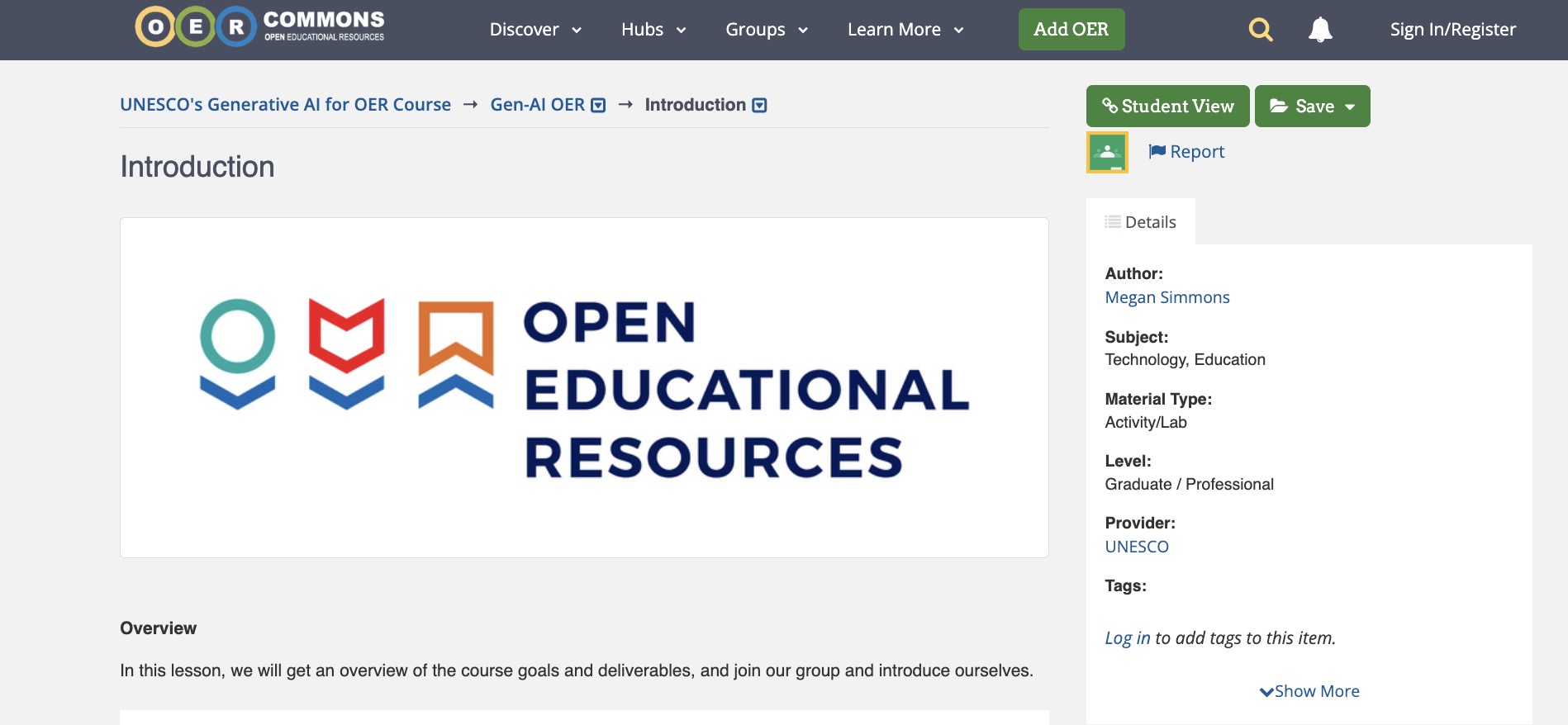Click the Google Classroom share icon

tap(1107, 152)
